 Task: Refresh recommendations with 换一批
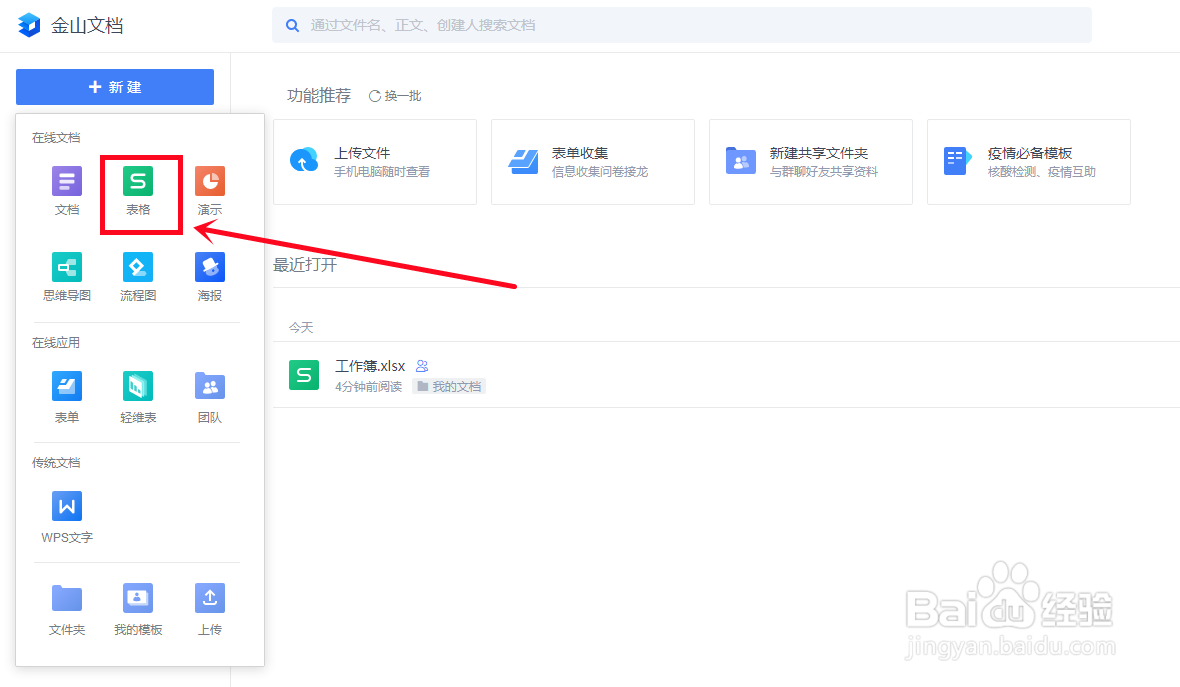395,96
